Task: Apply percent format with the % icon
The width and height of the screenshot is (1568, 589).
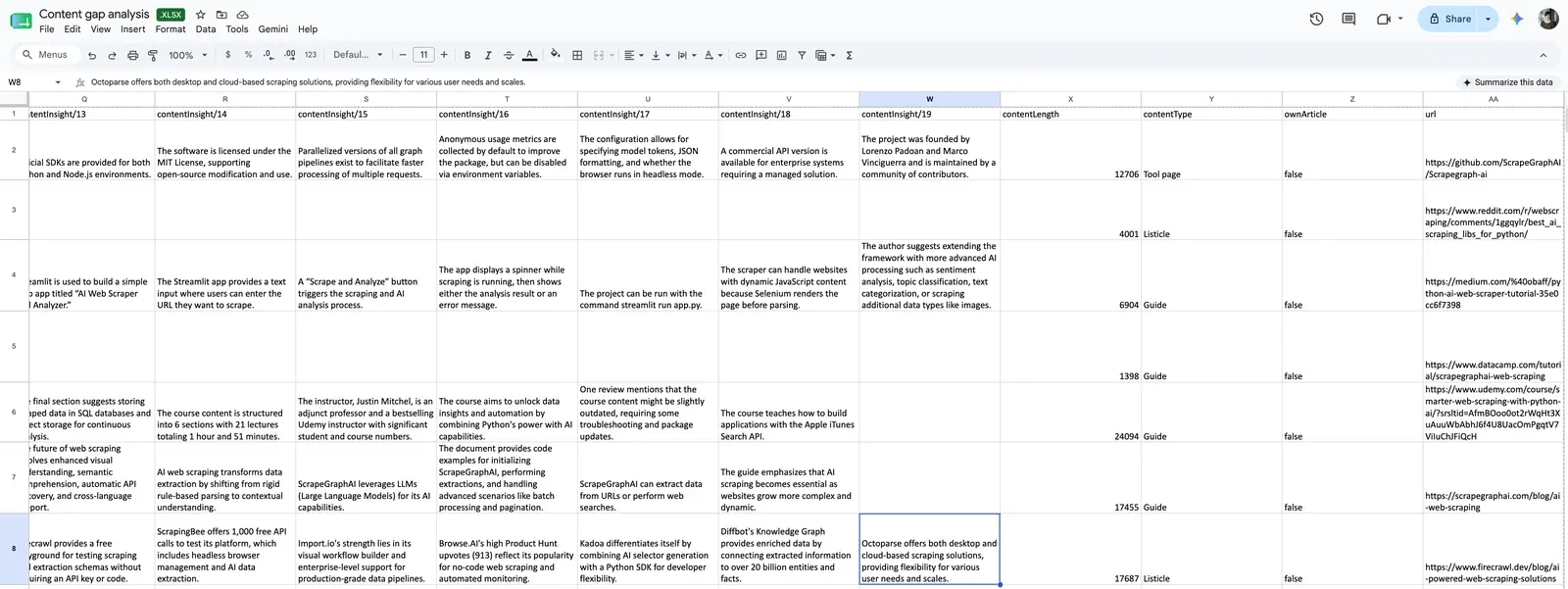Action: (248, 55)
